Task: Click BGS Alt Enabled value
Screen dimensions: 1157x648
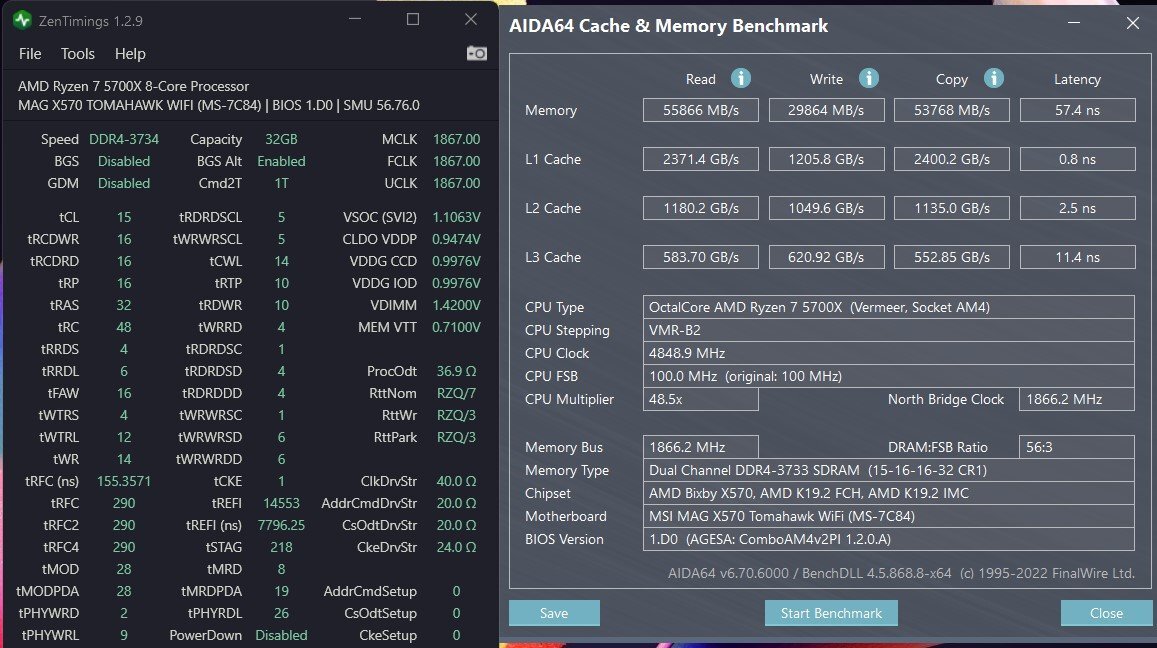Action: pos(281,161)
